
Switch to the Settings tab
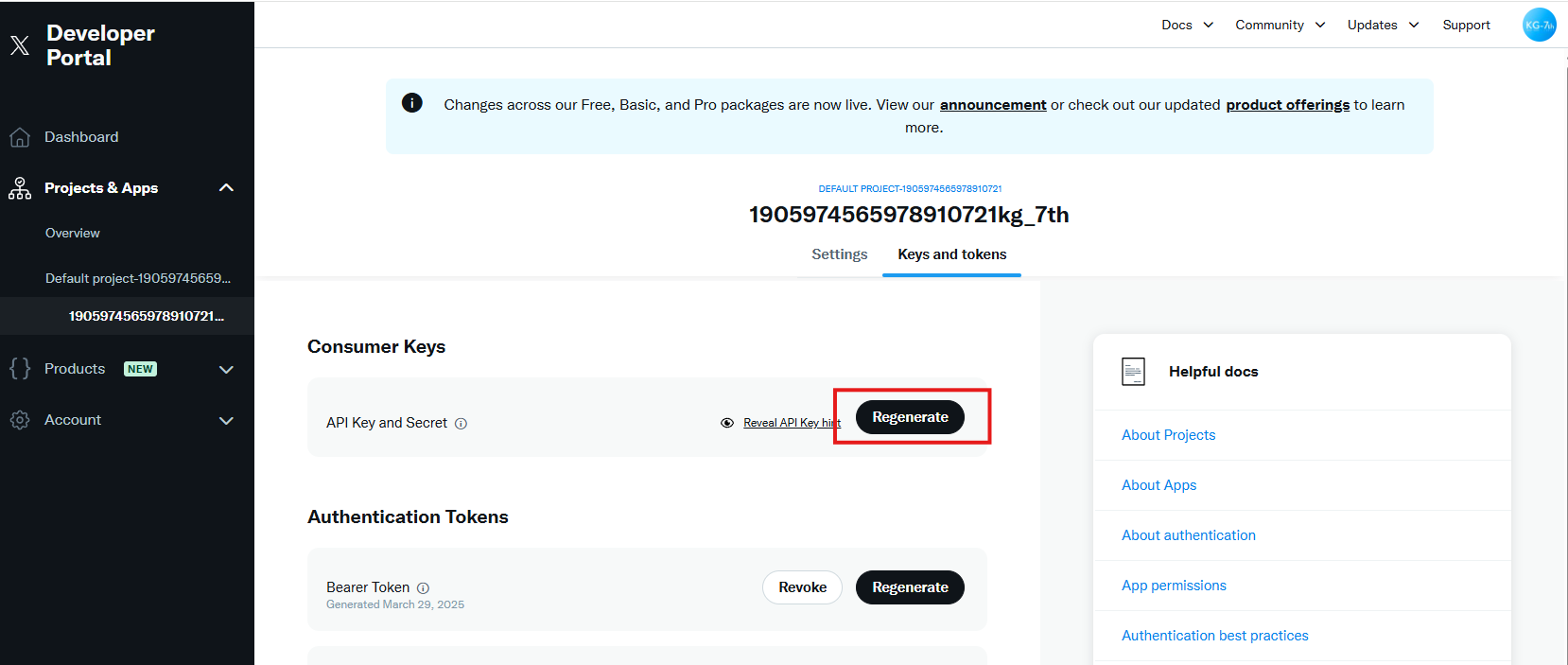[x=839, y=254]
